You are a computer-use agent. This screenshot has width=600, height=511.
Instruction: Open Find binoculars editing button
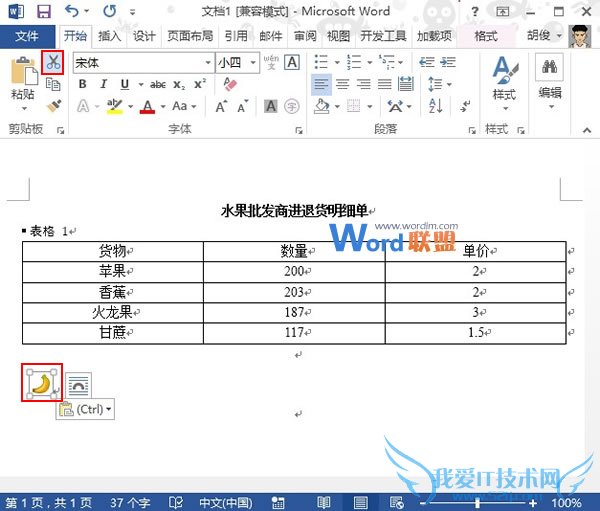549,67
